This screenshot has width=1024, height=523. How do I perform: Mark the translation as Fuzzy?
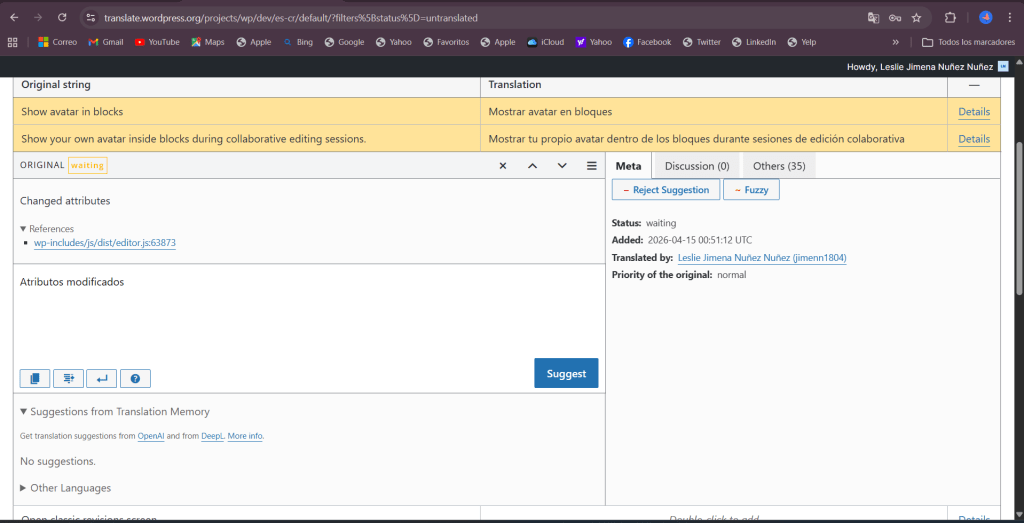(751, 190)
